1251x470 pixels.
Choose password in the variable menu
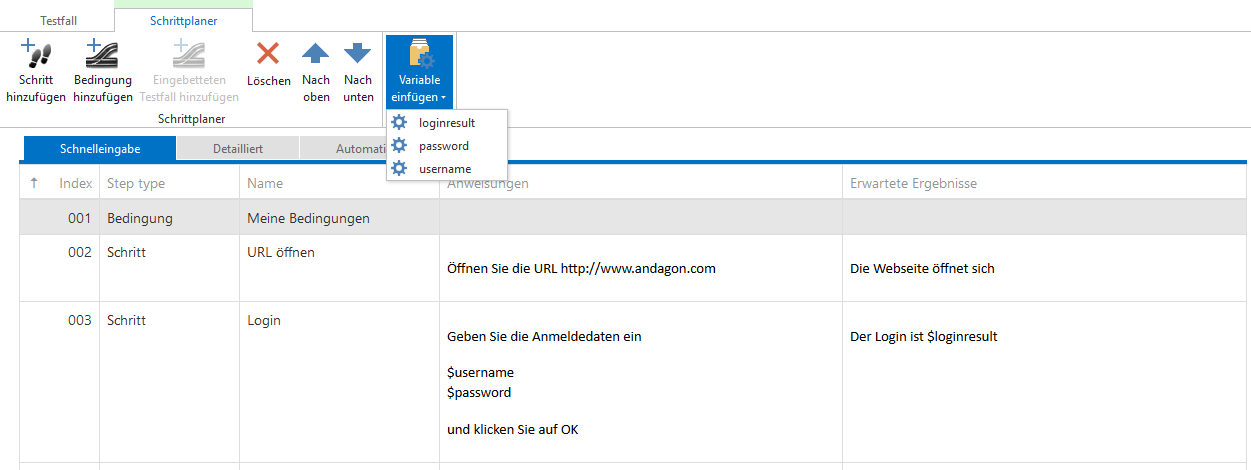[444, 146]
